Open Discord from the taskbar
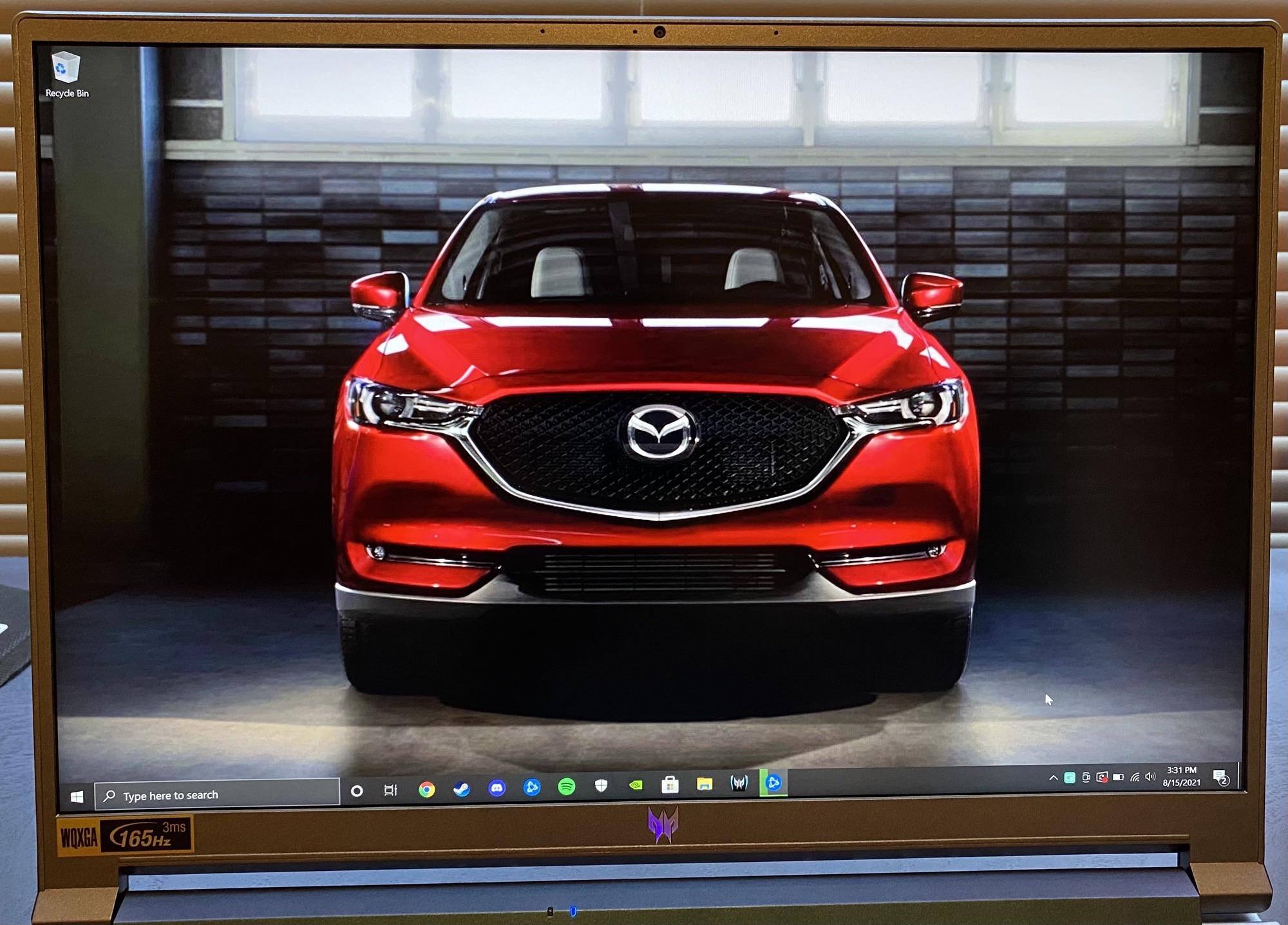 click(x=497, y=788)
